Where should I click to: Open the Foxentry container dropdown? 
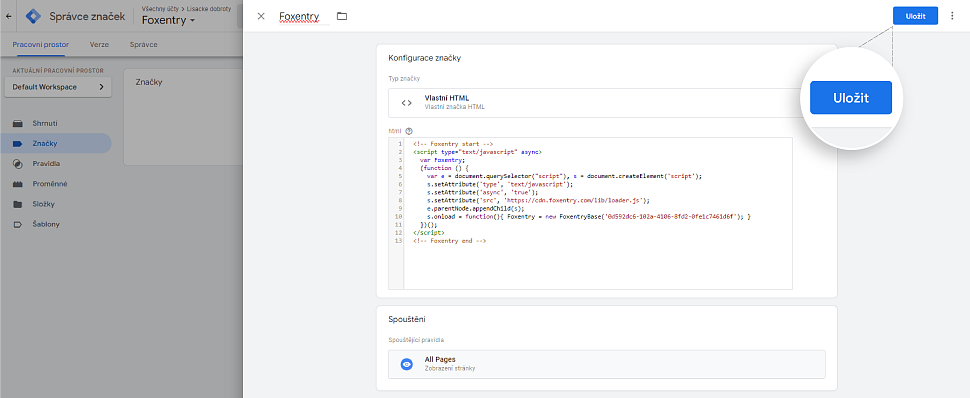(168, 20)
